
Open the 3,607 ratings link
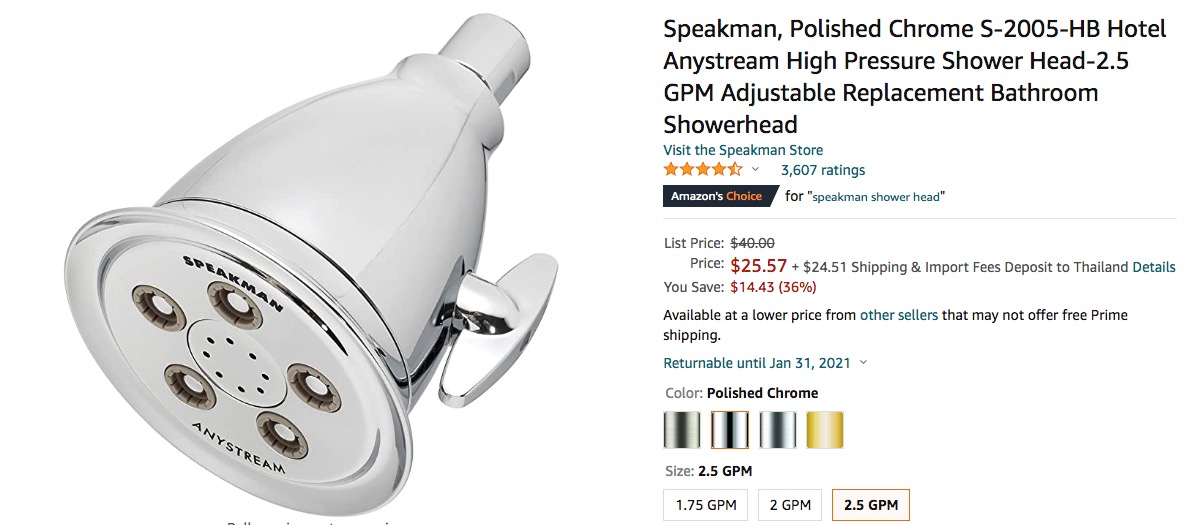(823, 170)
